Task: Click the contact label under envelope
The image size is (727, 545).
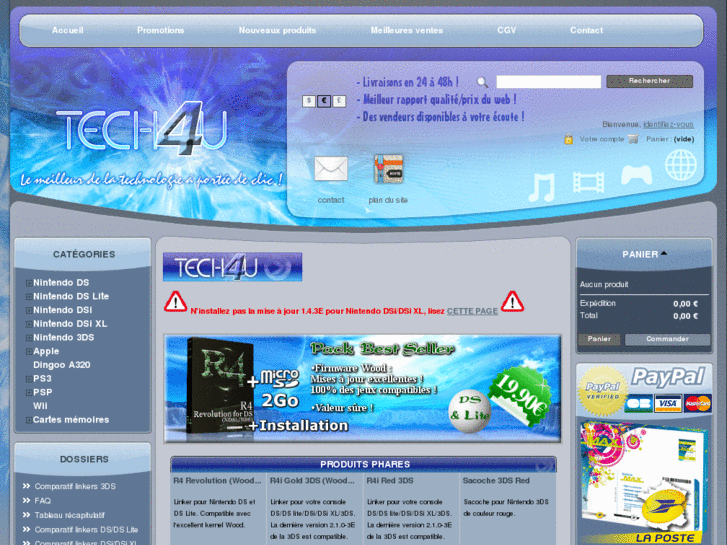Action: point(331,200)
